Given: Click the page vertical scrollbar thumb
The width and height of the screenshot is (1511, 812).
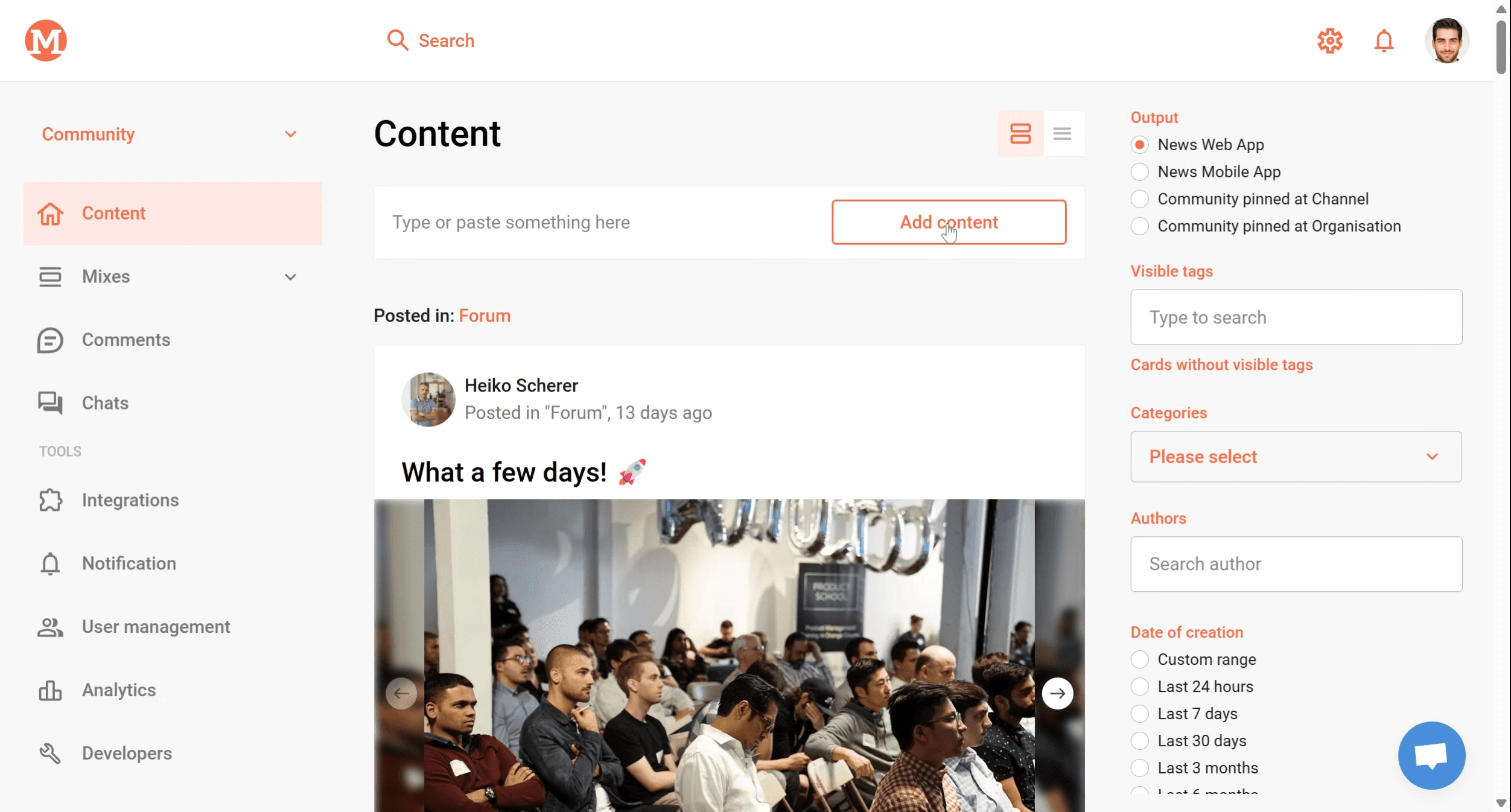Looking at the screenshot, I should pyautogui.click(x=1501, y=47).
